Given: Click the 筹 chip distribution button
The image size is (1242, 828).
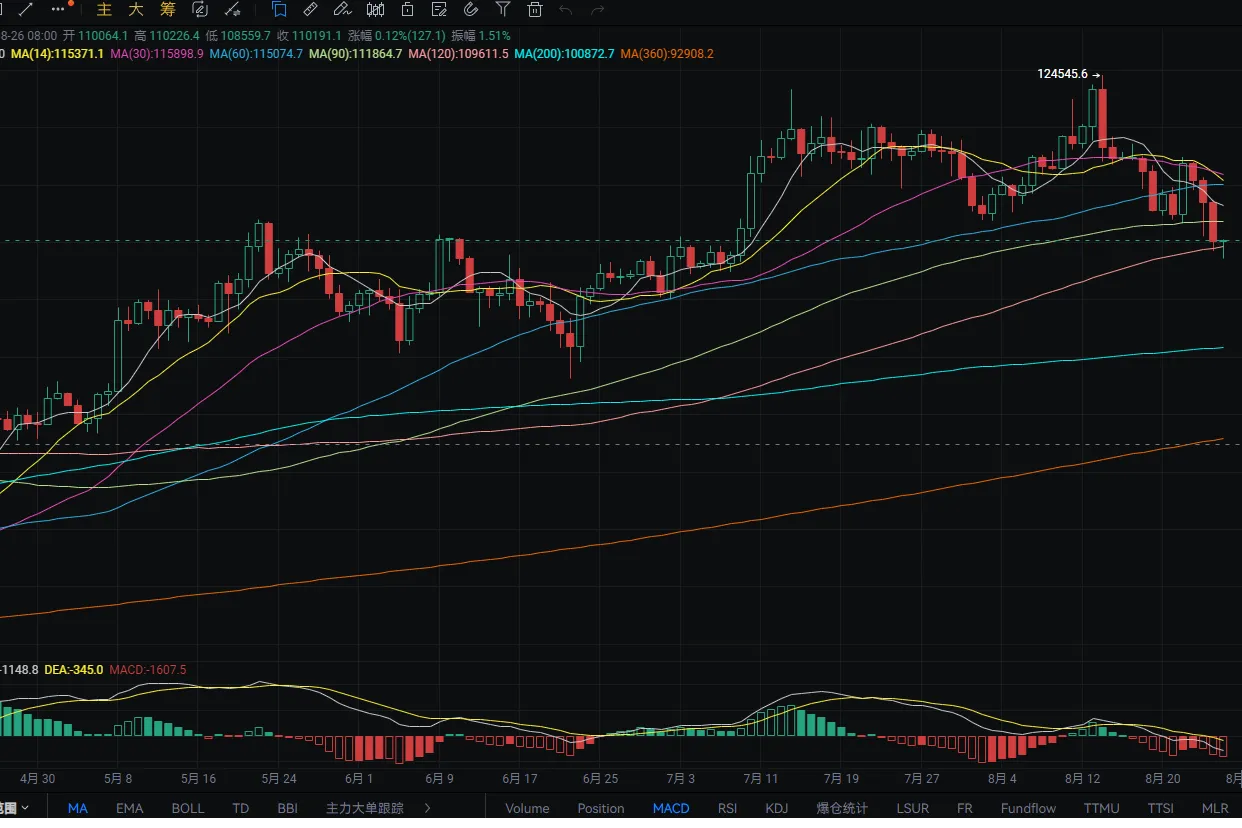Looking at the screenshot, I should 168,10.
